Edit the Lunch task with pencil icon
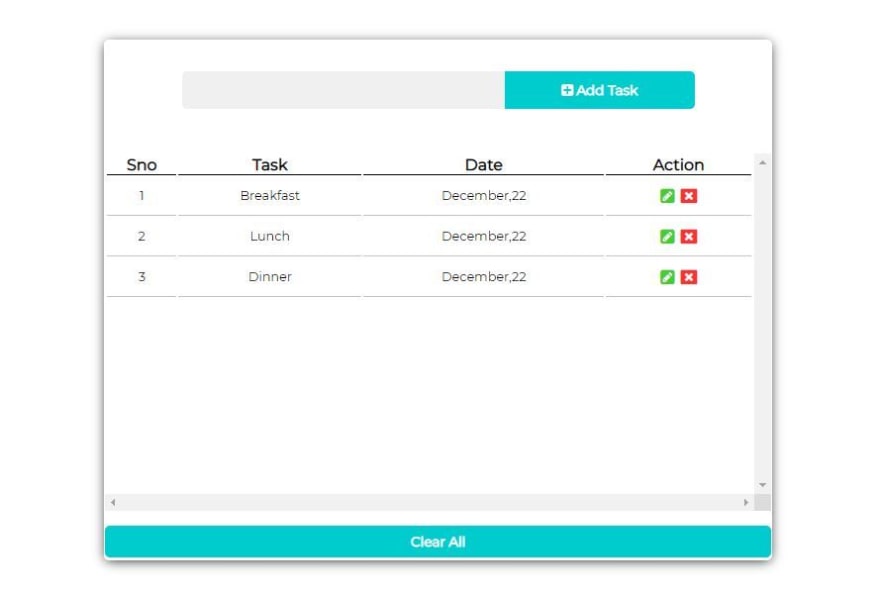 click(x=667, y=236)
